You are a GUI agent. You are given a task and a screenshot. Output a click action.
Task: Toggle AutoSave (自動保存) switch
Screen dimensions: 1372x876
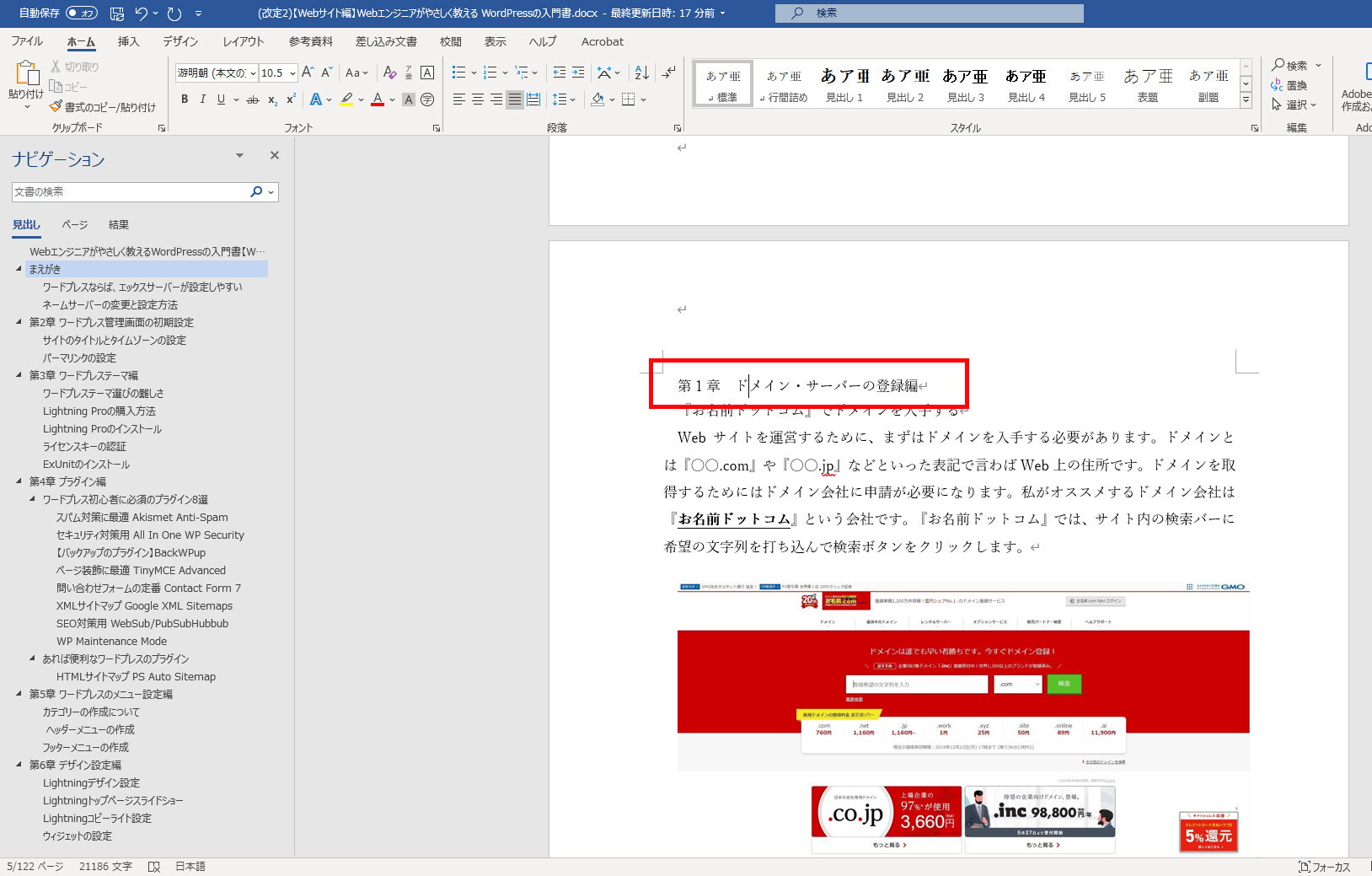81,13
